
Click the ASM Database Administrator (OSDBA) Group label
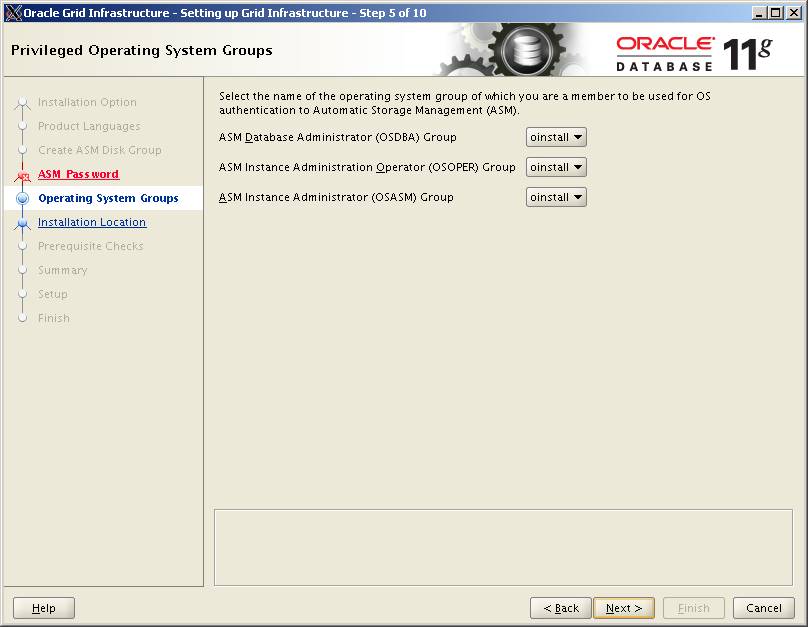[x=338, y=137]
